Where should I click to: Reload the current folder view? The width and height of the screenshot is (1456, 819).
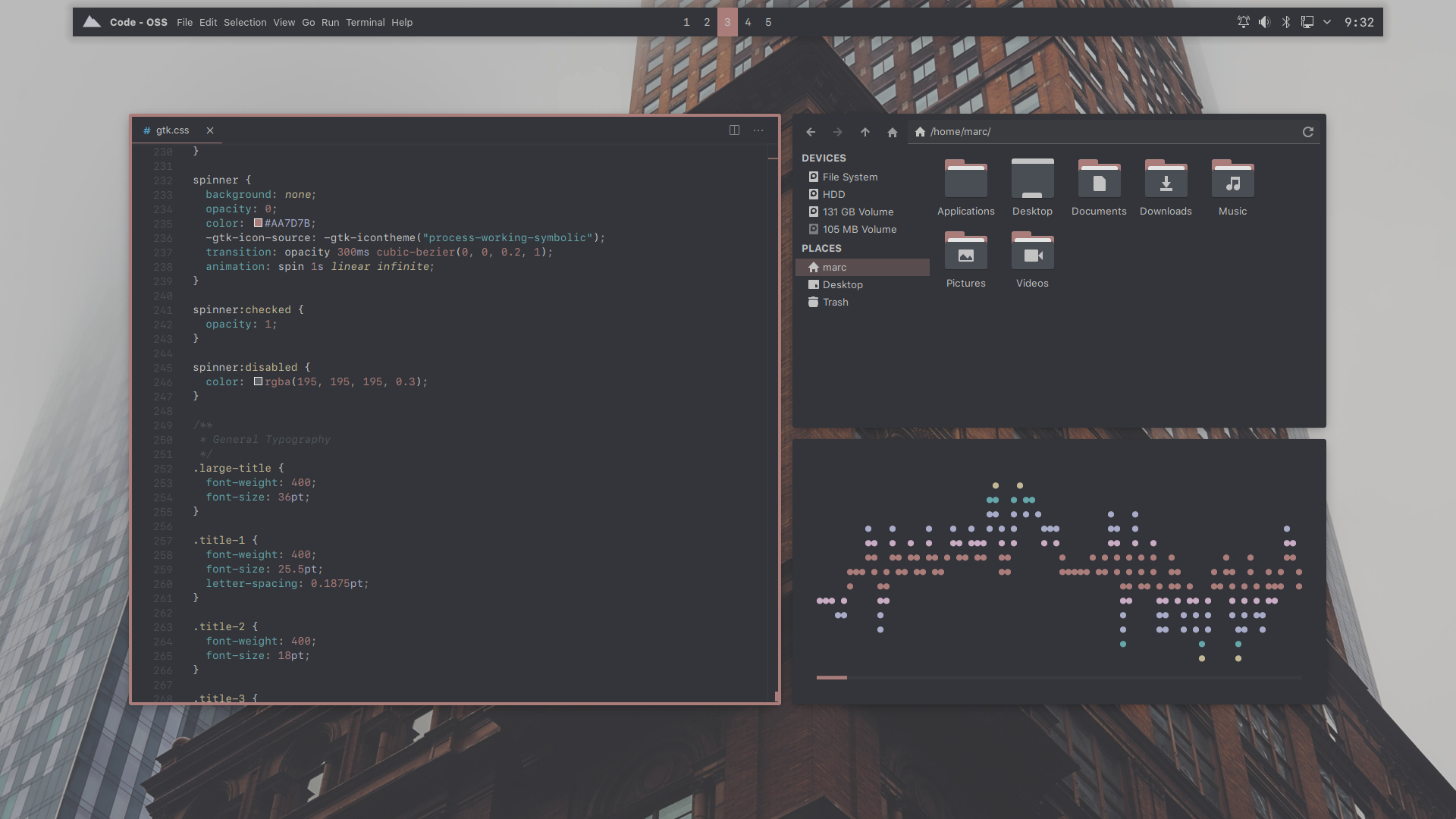point(1308,132)
